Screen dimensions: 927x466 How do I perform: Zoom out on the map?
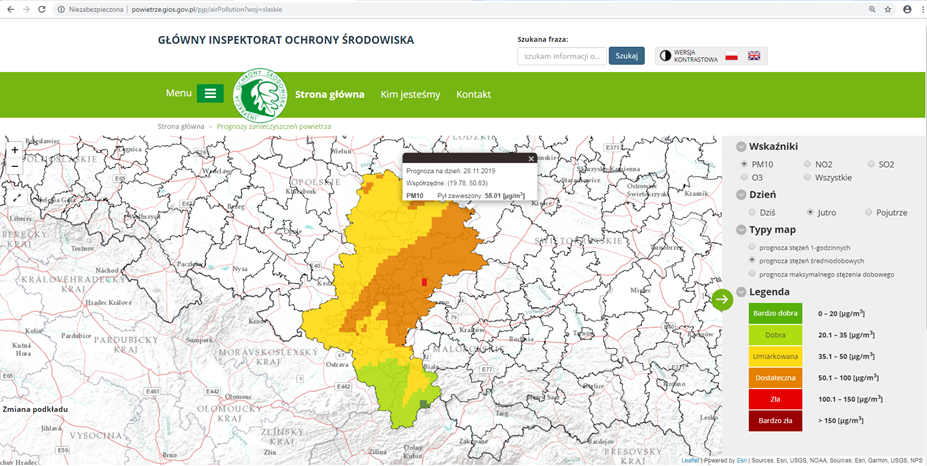pyautogui.click(x=14, y=169)
